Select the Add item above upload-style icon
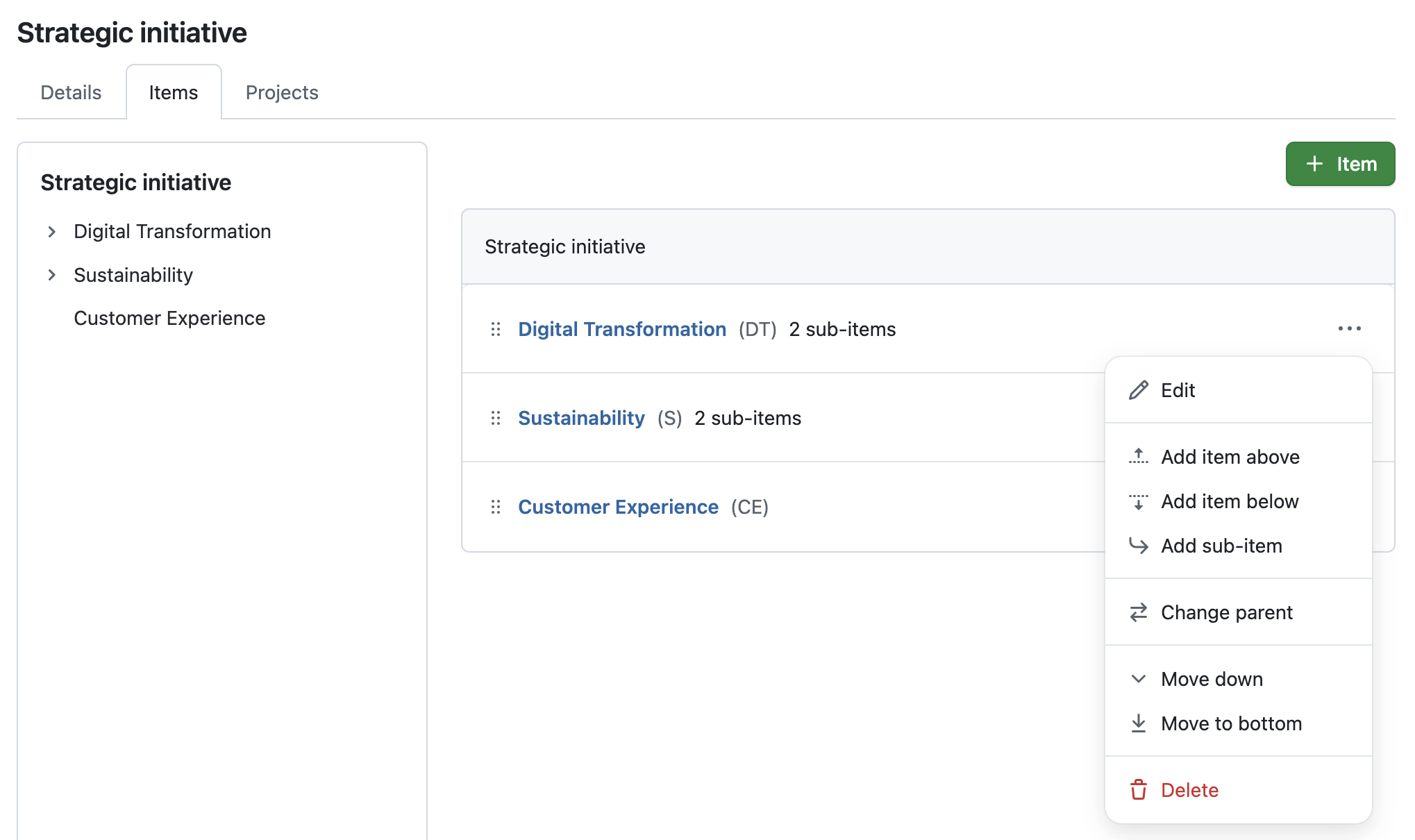The height and width of the screenshot is (840, 1415). [x=1139, y=456]
